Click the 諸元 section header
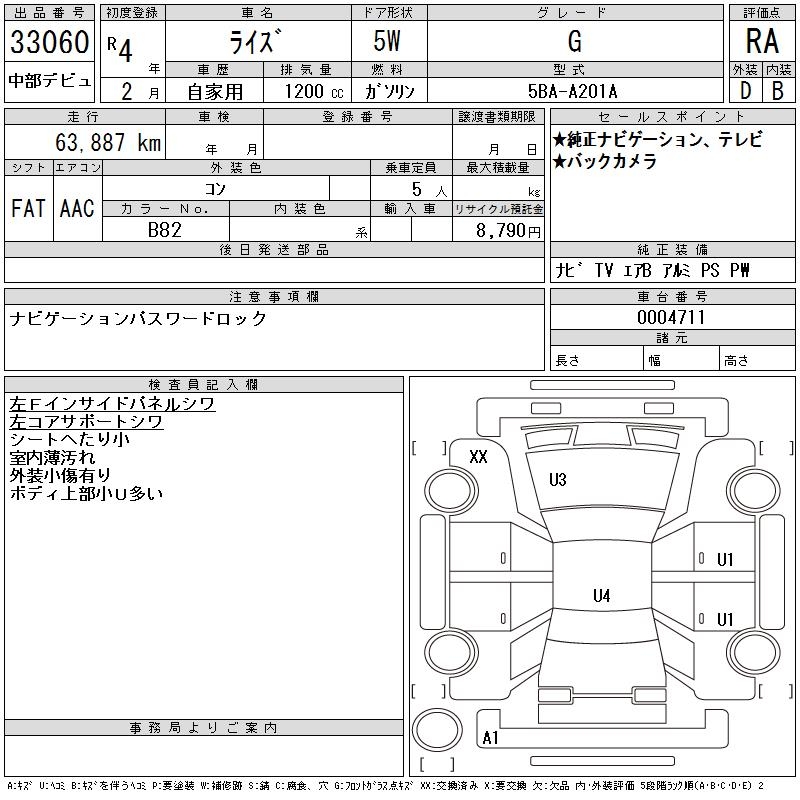This screenshot has height=800, width=800. click(672, 338)
